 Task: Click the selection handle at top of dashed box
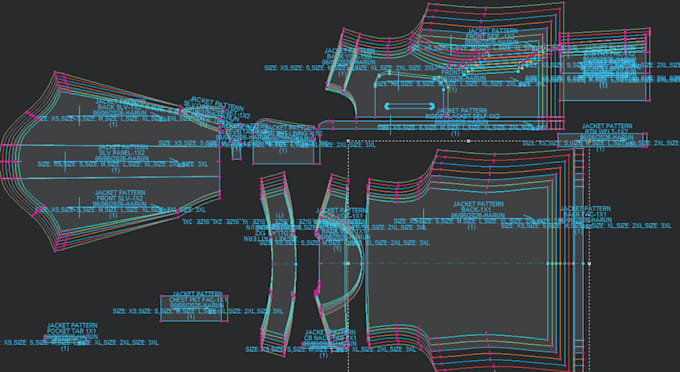(468, 141)
